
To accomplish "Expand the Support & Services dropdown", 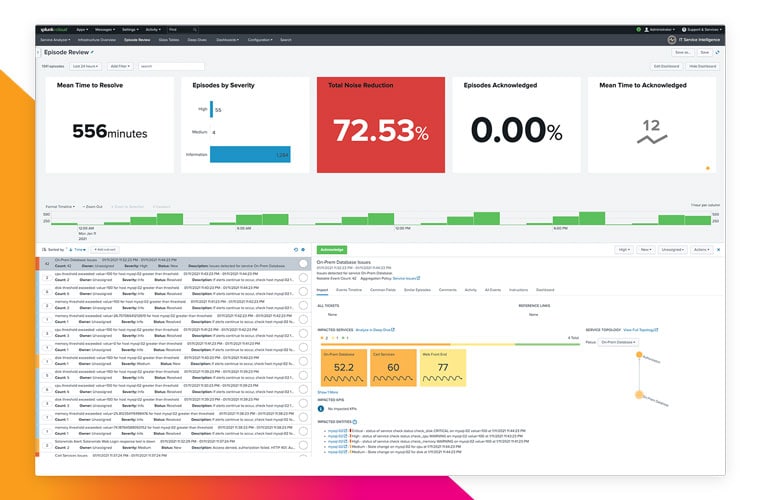I will click(x=705, y=30).
